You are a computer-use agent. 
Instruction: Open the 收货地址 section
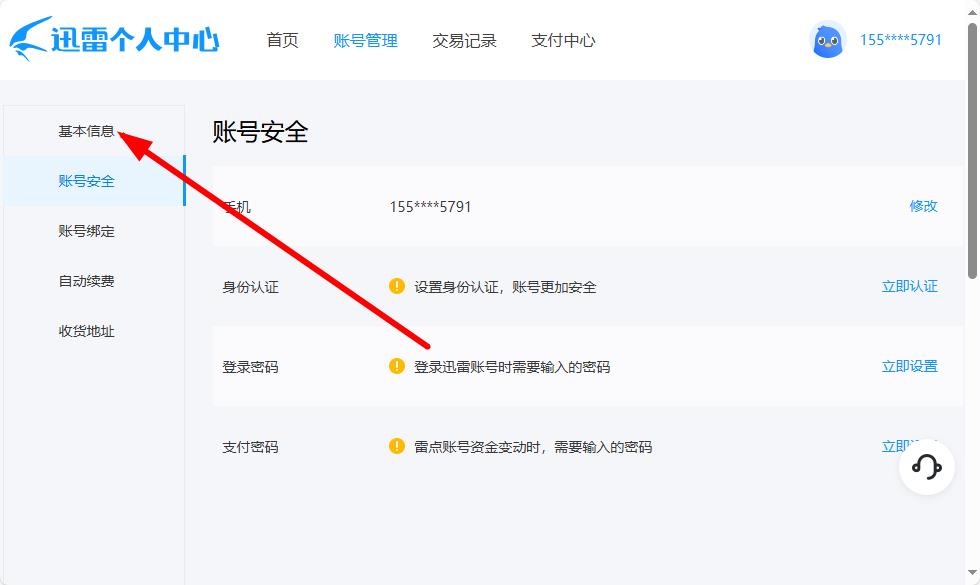pos(86,331)
